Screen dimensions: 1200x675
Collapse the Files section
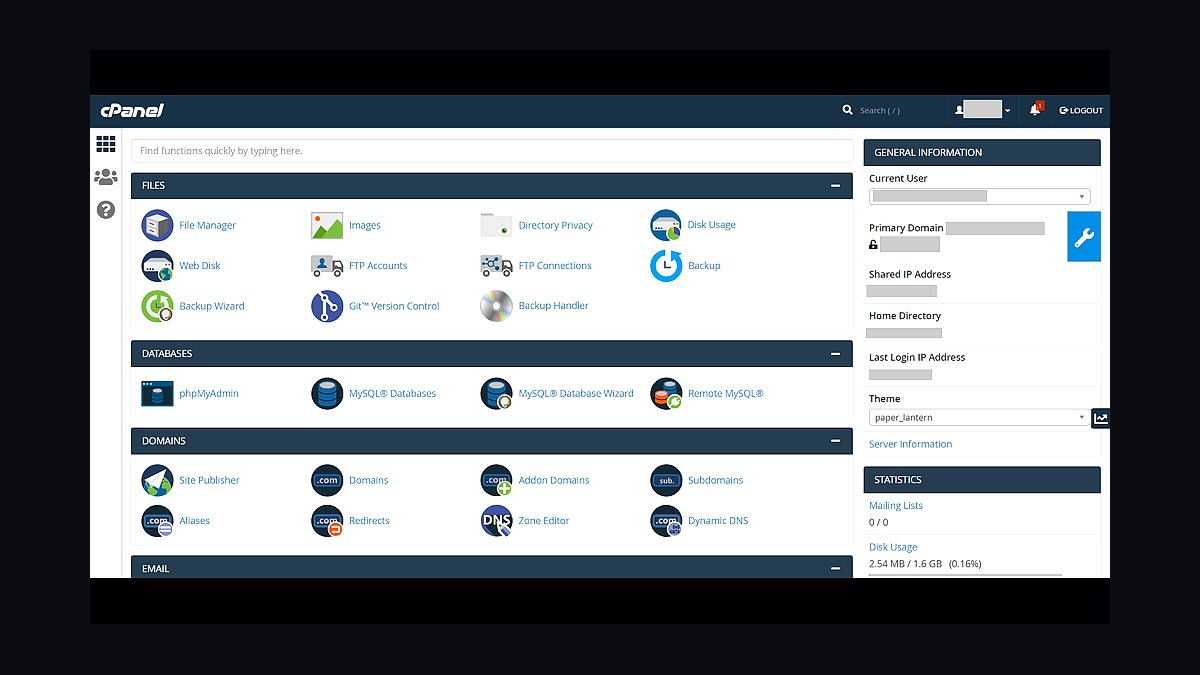(835, 186)
